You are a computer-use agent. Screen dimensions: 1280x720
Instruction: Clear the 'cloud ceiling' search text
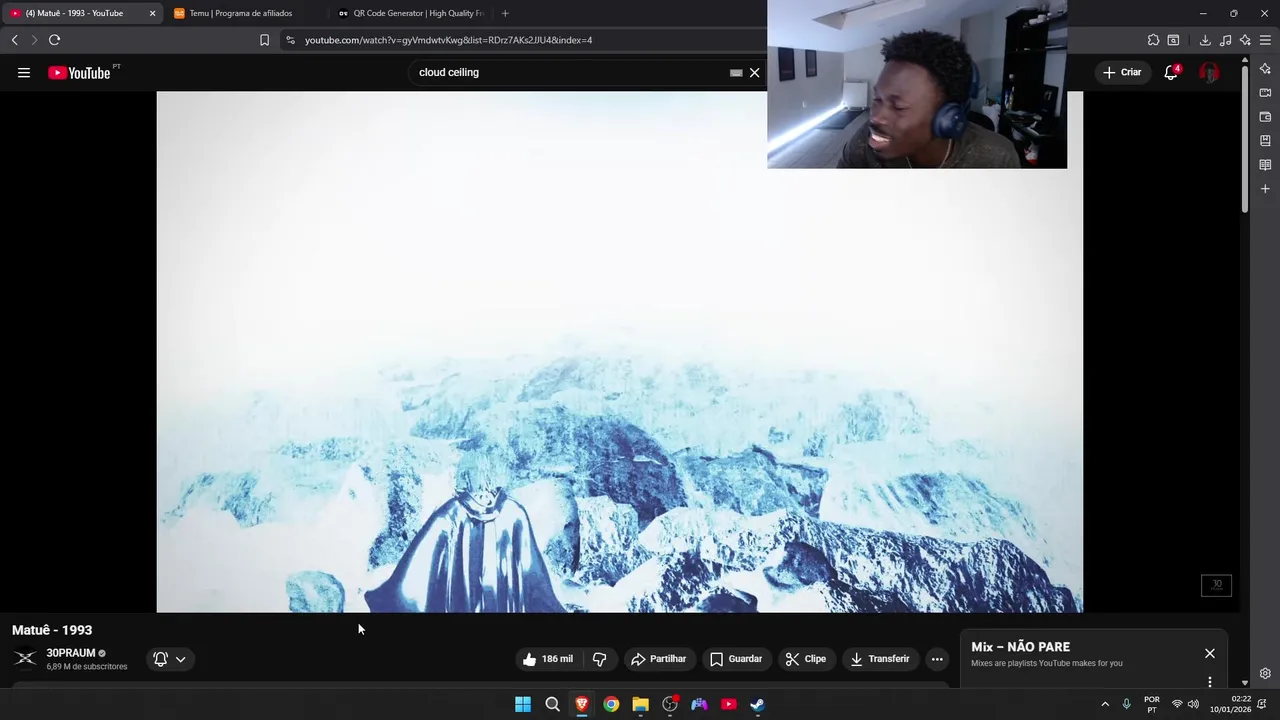click(x=755, y=72)
